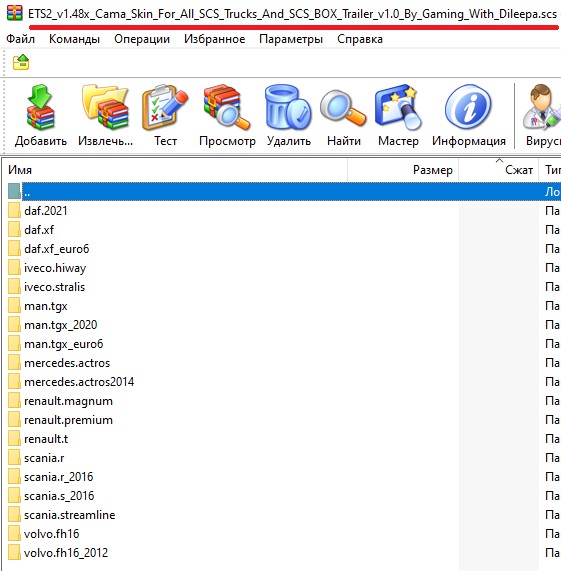Sort by the Размер column header
Image resolution: width=561 pixels, height=571 pixels.
point(403,170)
